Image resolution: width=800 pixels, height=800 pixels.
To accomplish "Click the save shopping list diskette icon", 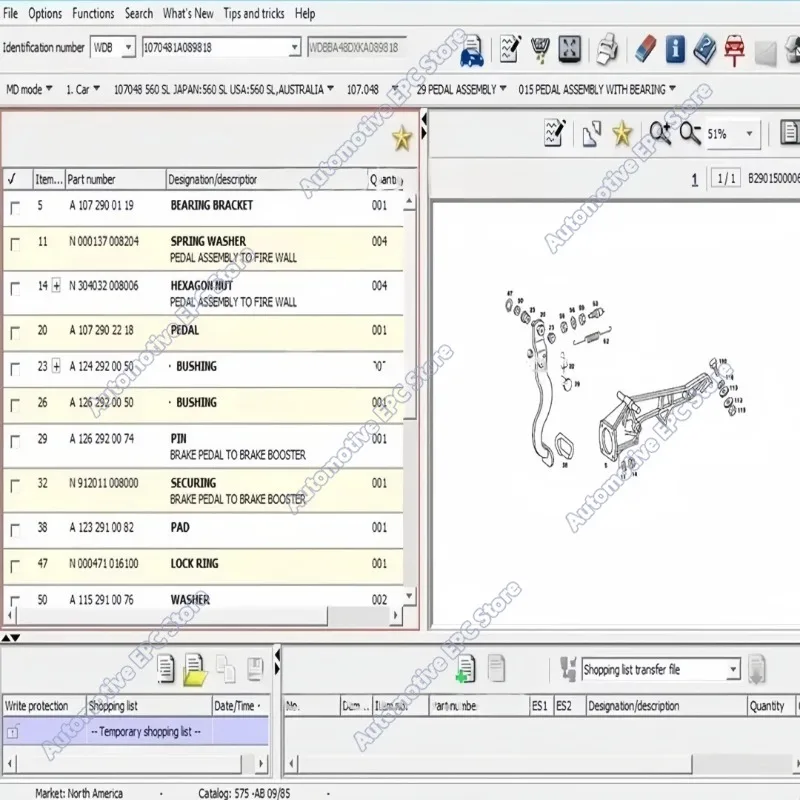I will point(255,669).
